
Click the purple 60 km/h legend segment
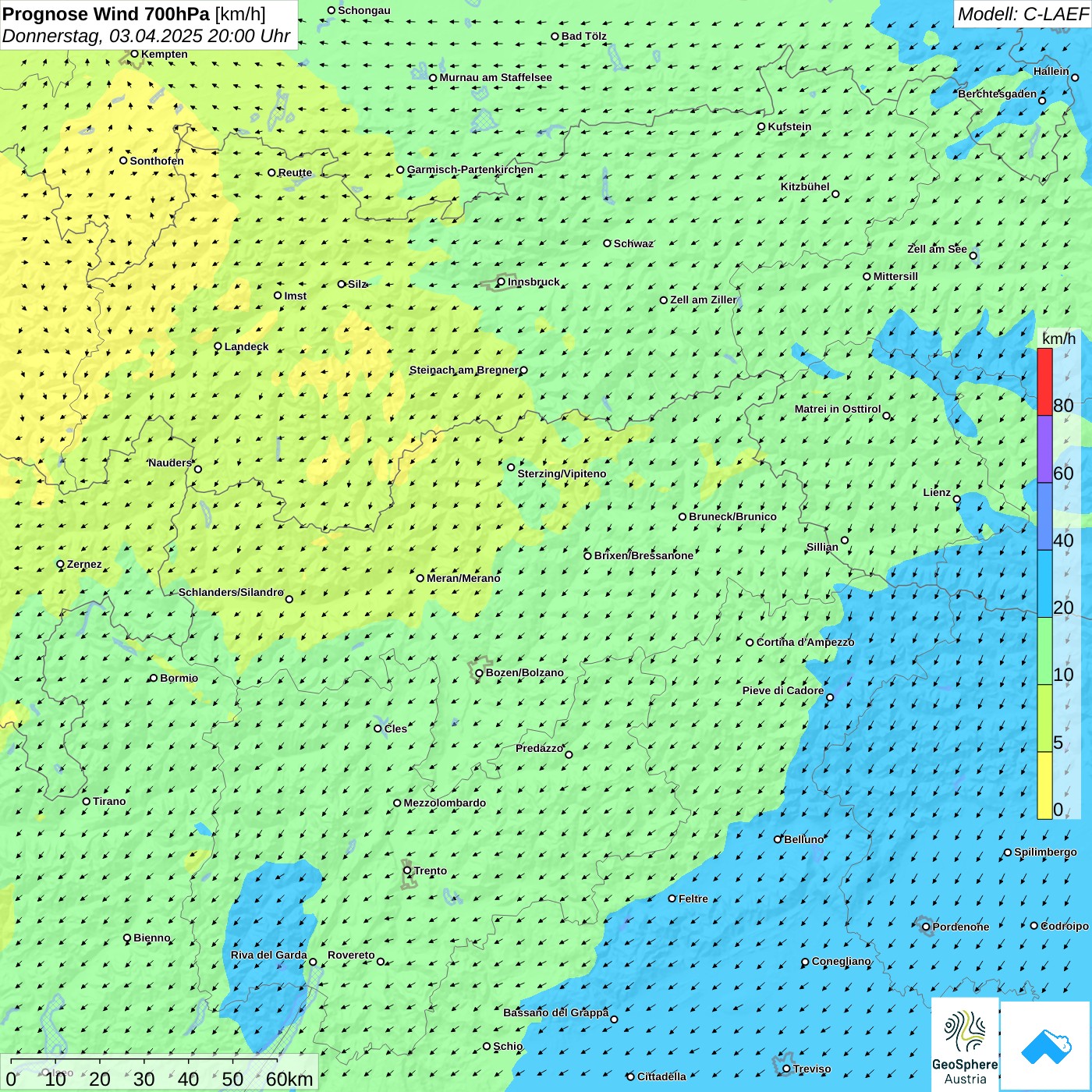click(x=1044, y=448)
